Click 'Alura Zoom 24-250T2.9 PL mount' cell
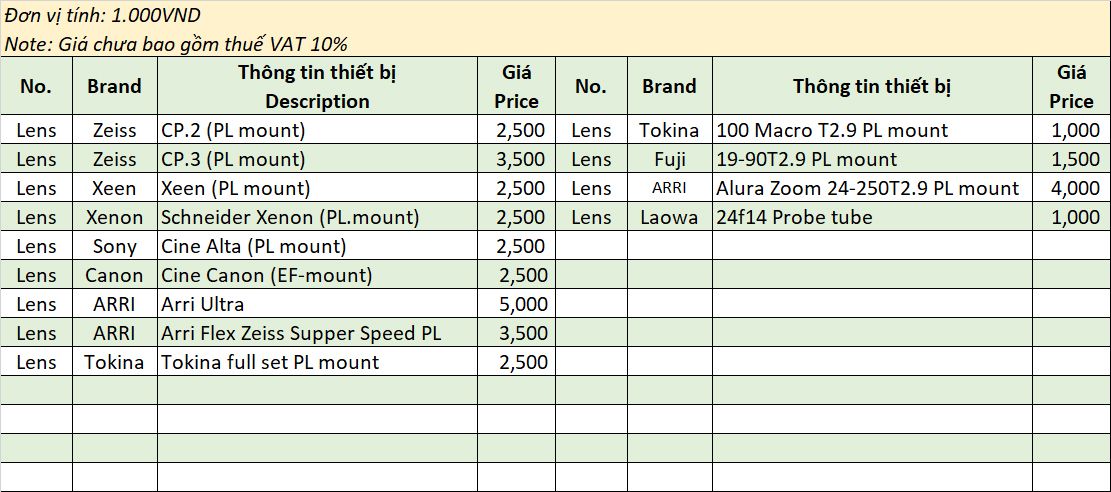1111x492 pixels. pos(872,188)
